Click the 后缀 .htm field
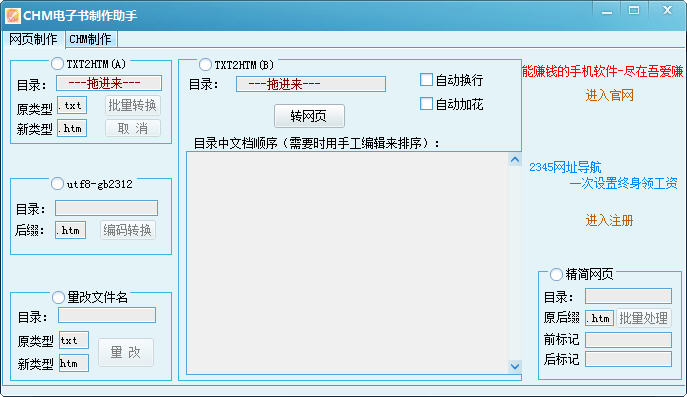Viewport: 687px width, 397px height. pos(70,230)
